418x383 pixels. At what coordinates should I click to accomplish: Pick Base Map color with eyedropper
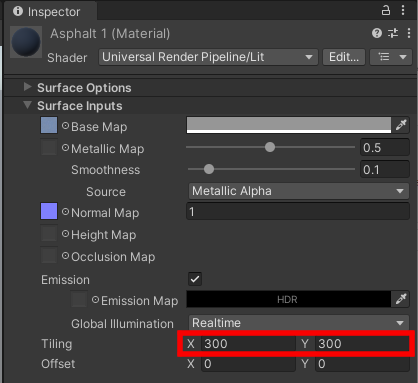pos(401,125)
